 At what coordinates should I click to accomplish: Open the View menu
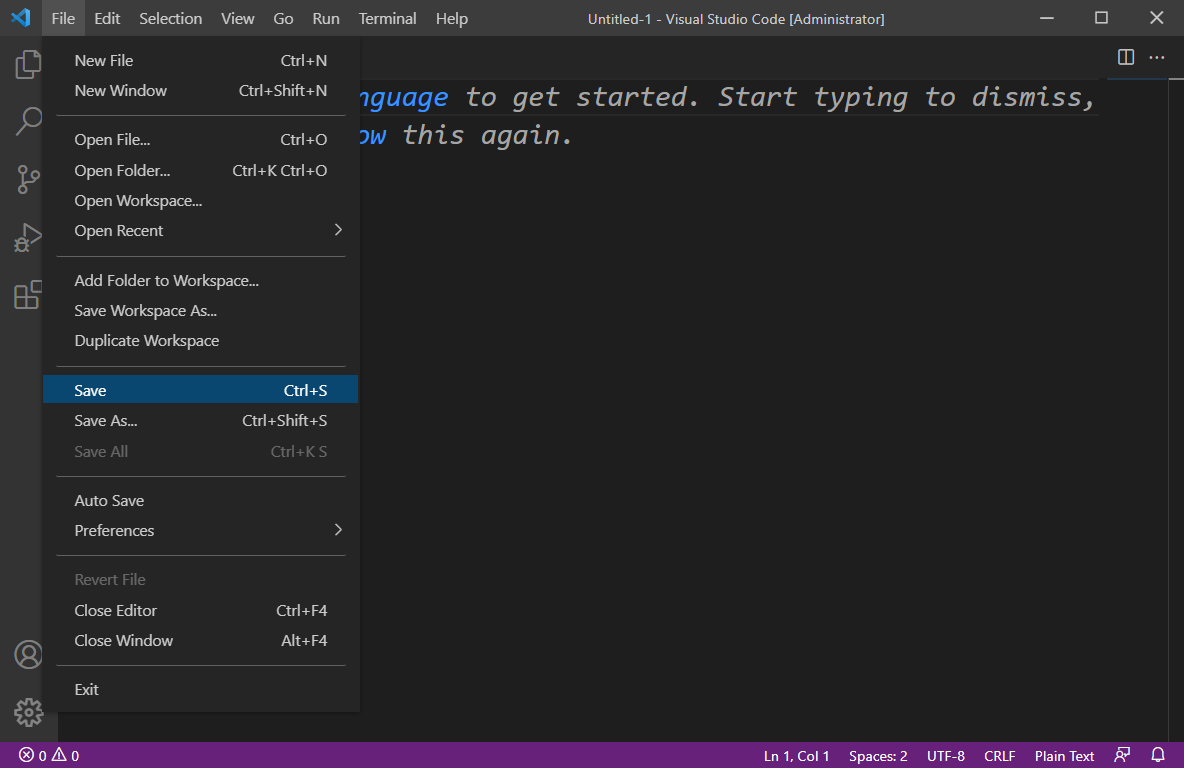point(237,18)
